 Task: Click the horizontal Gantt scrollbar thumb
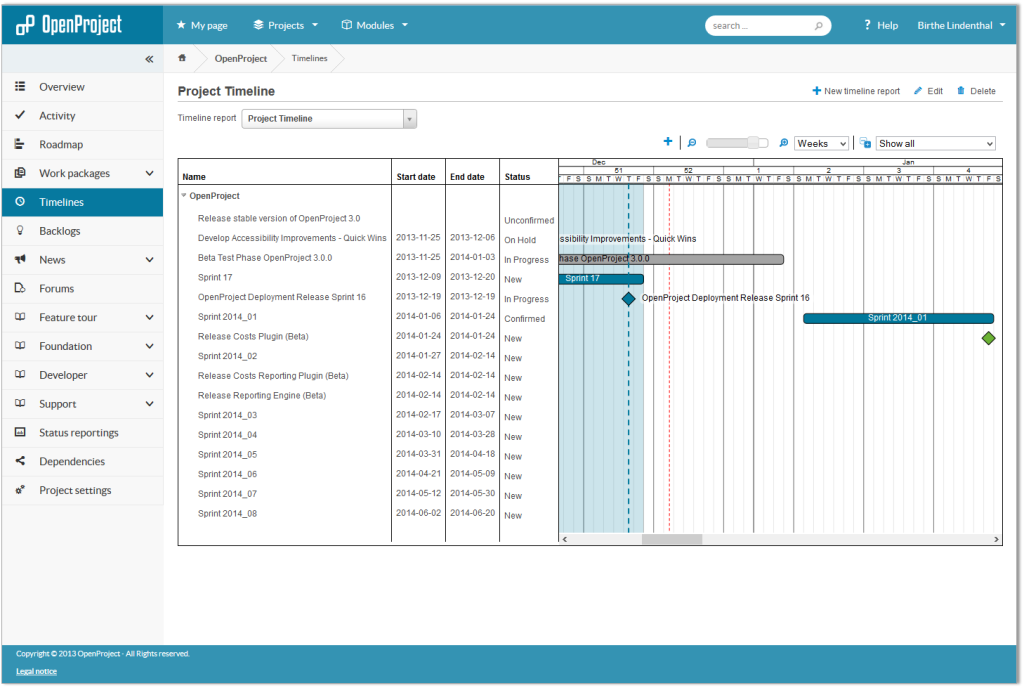(672, 539)
